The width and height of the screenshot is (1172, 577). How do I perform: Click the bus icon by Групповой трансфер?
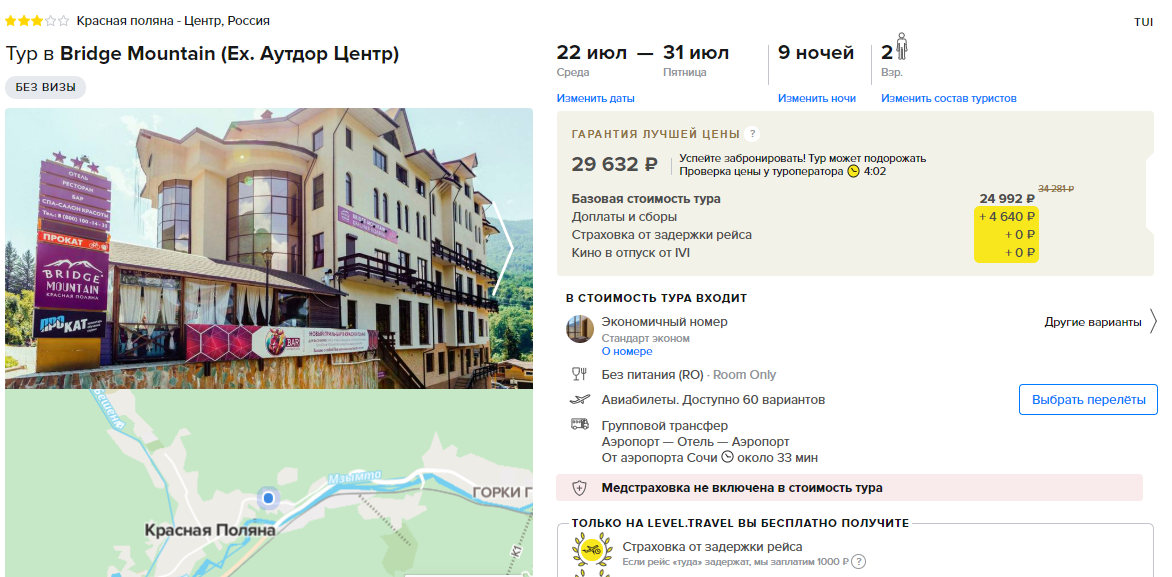coord(579,425)
